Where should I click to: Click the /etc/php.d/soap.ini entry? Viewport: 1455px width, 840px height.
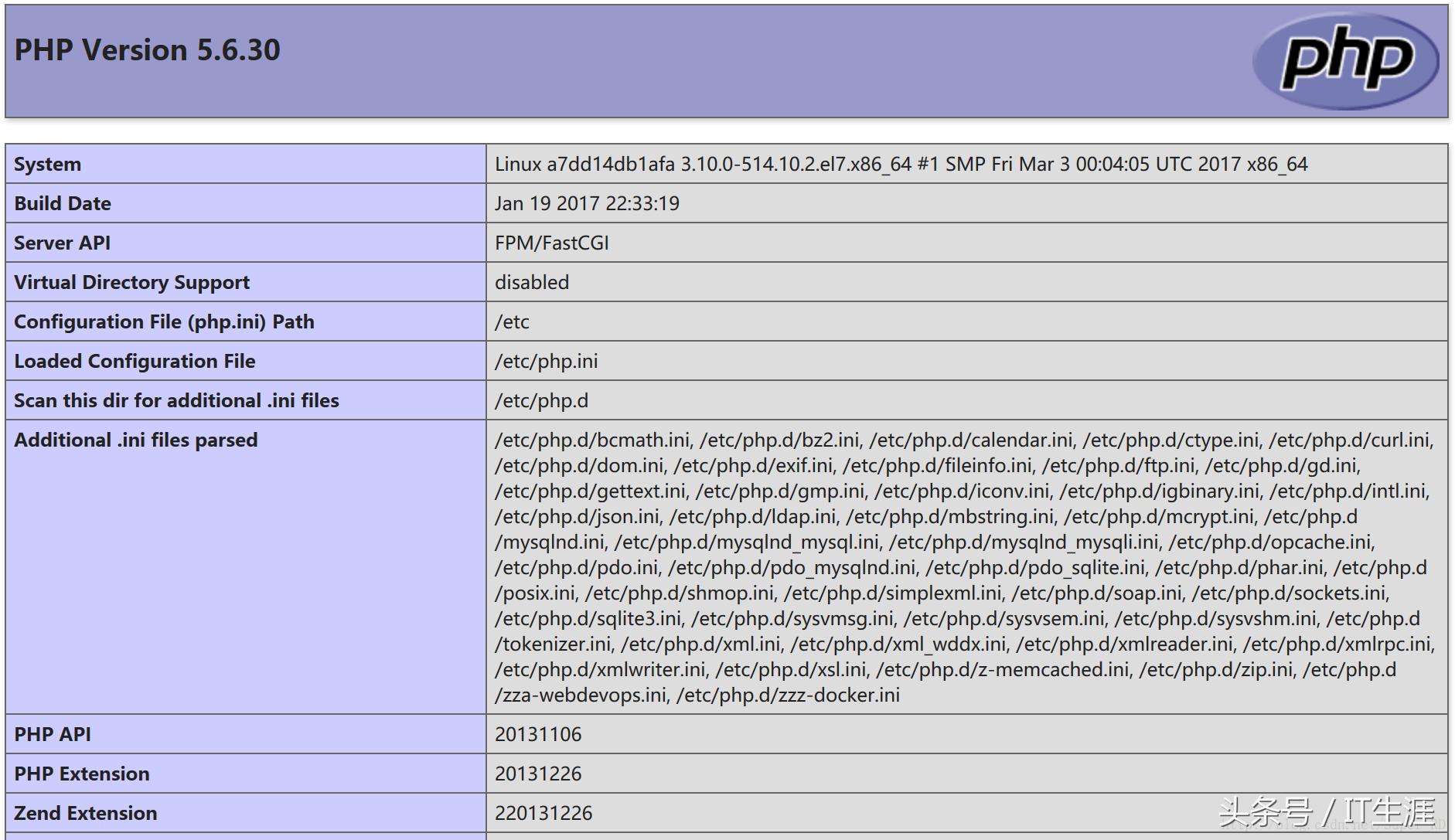click(1097, 593)
